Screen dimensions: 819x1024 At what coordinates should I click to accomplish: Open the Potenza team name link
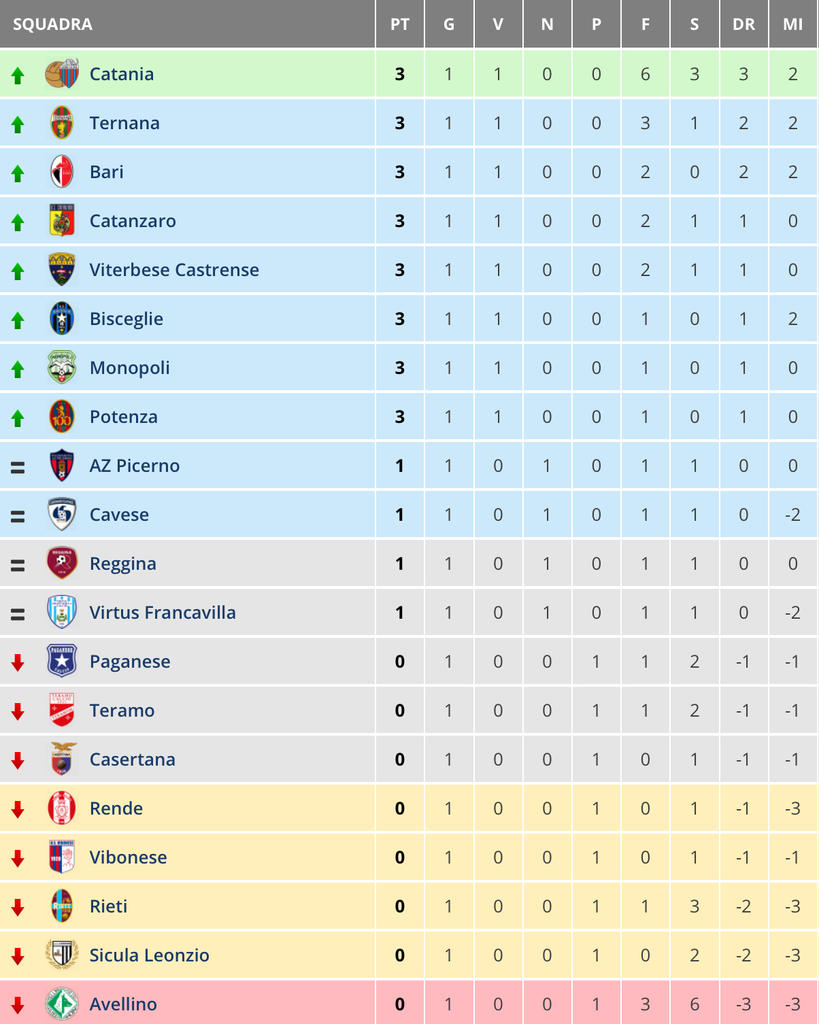(x=123, y=417)
